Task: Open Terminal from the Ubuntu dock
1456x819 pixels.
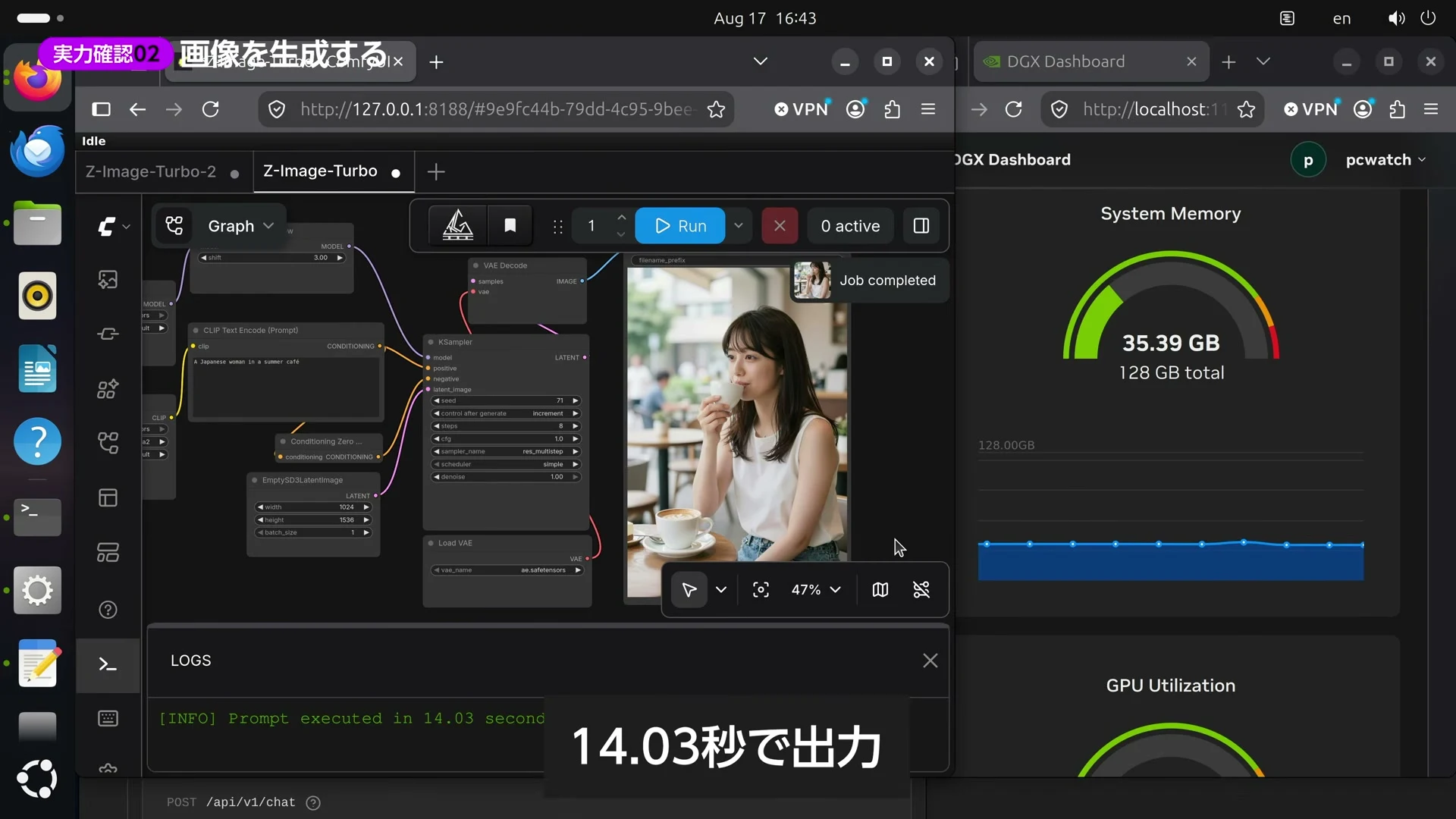Action: (37, 517)
